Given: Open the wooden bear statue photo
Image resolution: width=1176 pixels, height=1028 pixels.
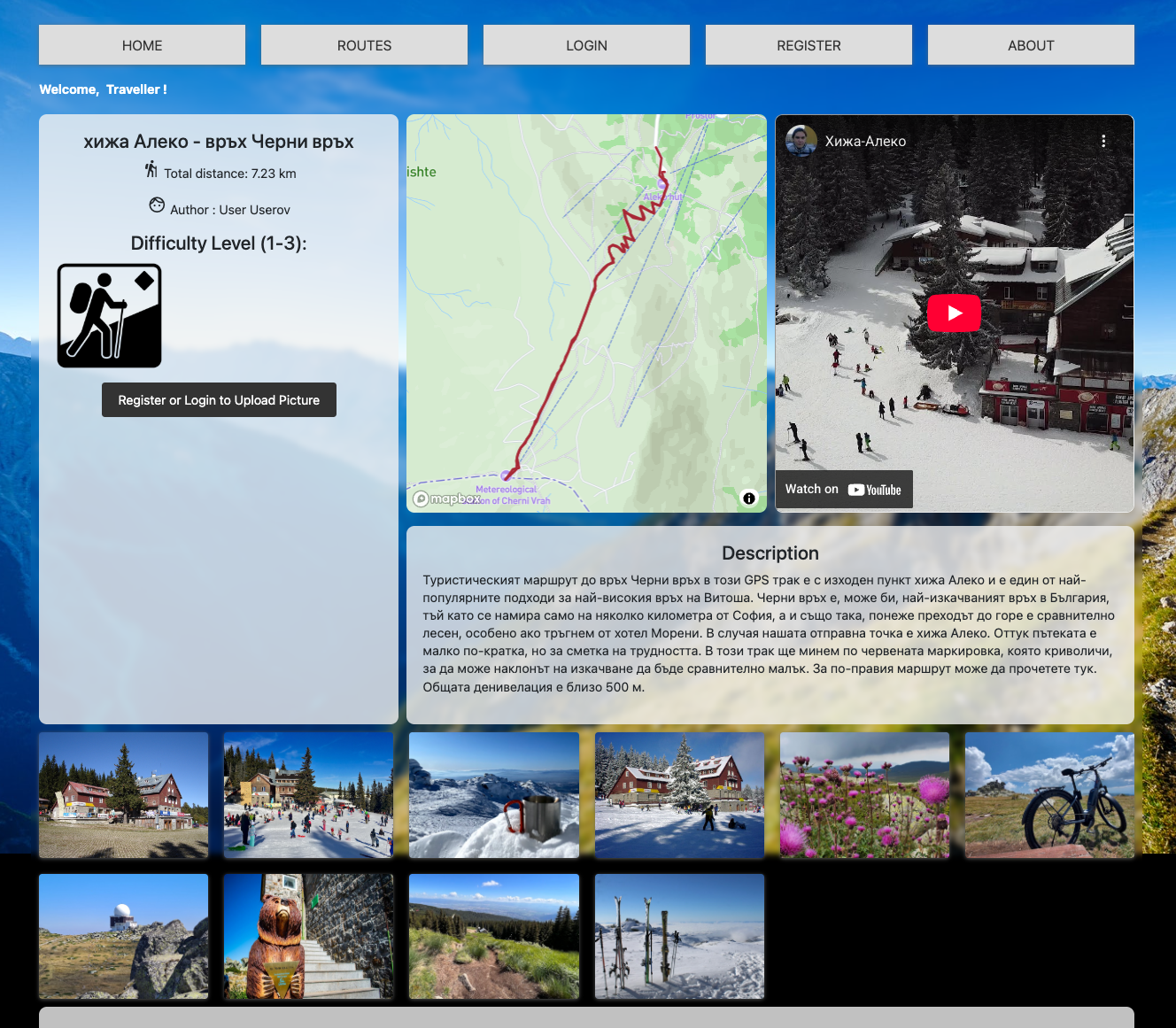Looking at the screenshot, I should tap(308, 937).
